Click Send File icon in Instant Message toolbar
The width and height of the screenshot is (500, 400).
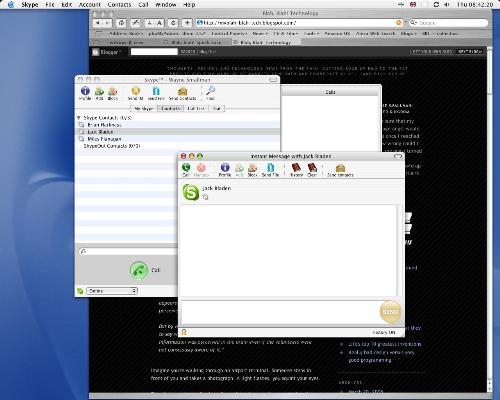[x=270, y=168]
